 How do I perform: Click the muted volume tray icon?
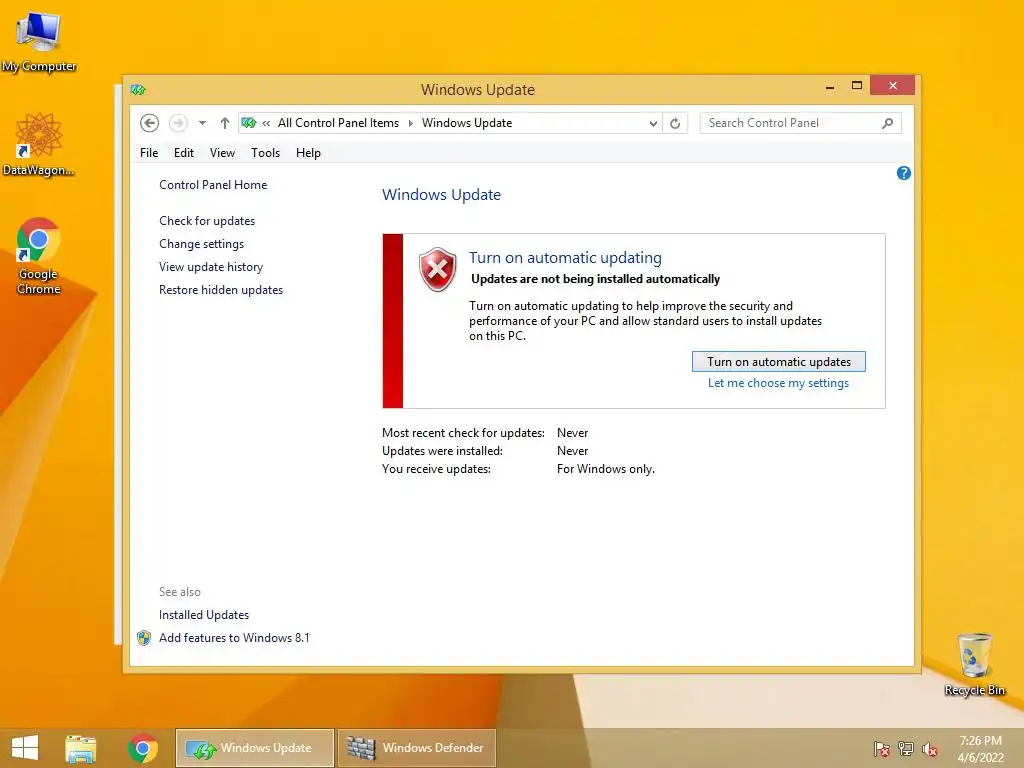pyautogui.click(x=930, y=749)
